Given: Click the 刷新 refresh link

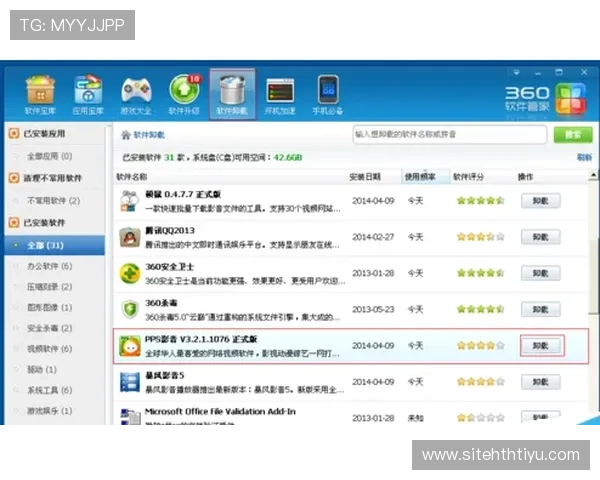Looking at the screenshot, I should point(583,157).
